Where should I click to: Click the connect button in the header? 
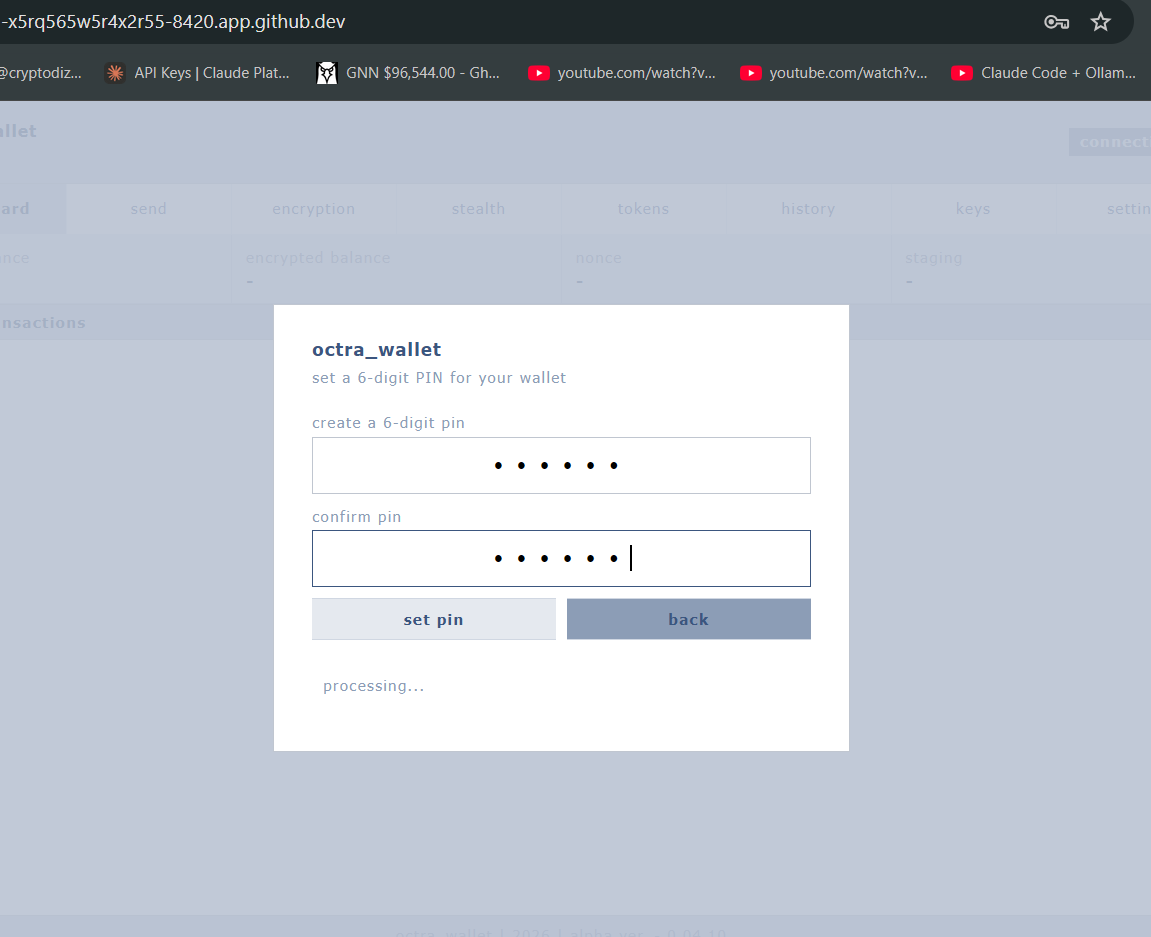pyautogui.click(x=1110, y=142)
